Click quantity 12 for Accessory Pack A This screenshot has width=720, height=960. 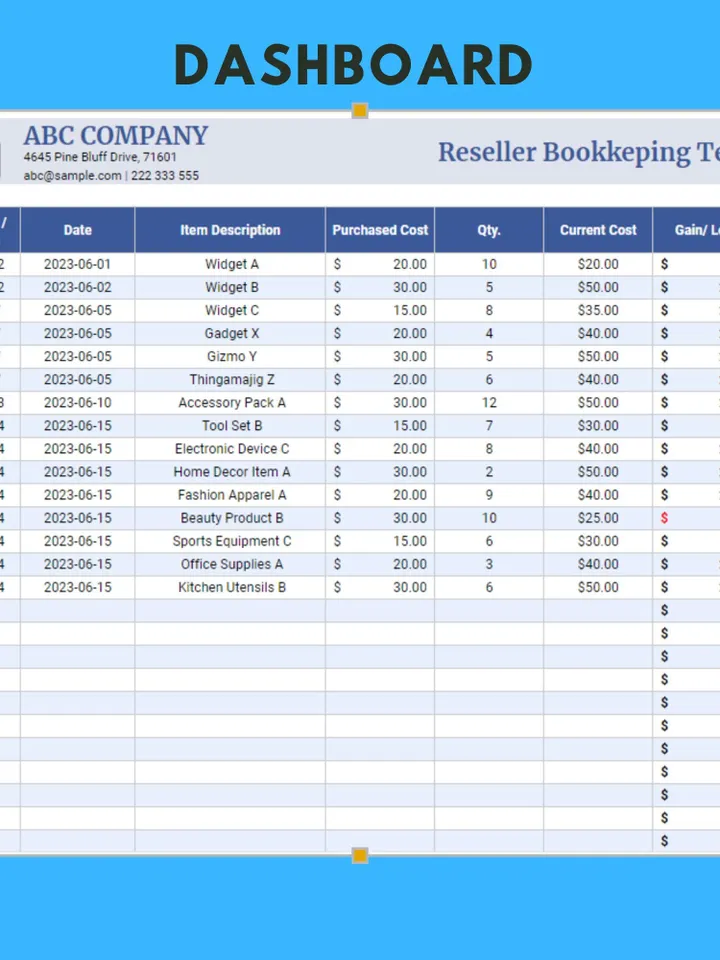click(489, 403)
